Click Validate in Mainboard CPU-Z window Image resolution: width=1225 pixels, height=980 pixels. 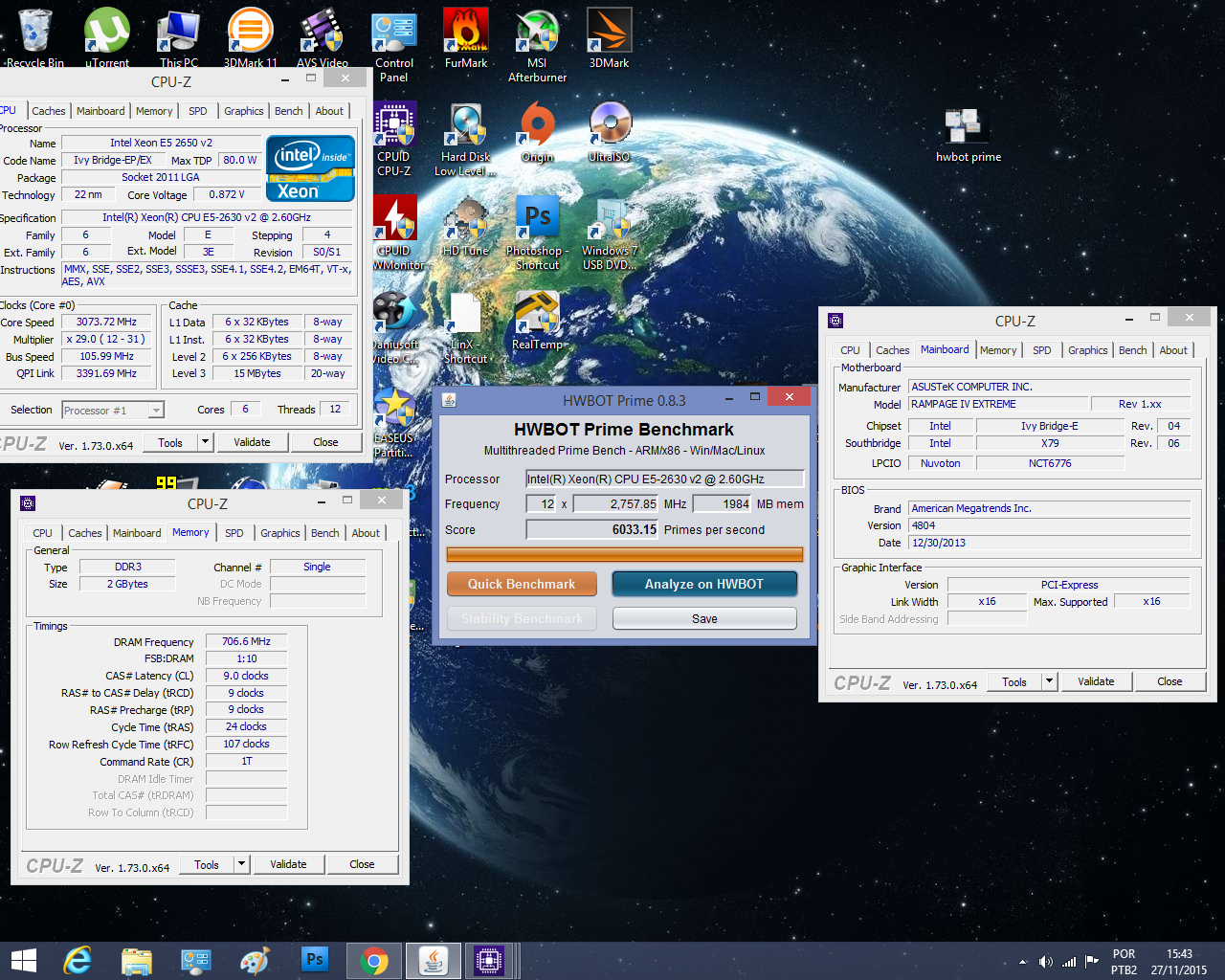point(1096,681)
